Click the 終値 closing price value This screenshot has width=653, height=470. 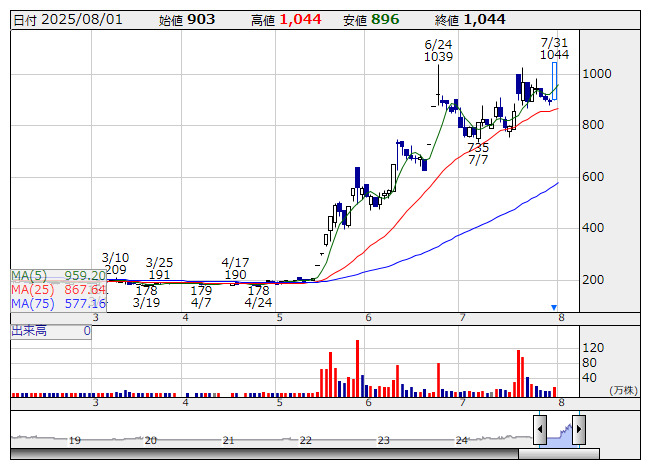pos(484,20)
